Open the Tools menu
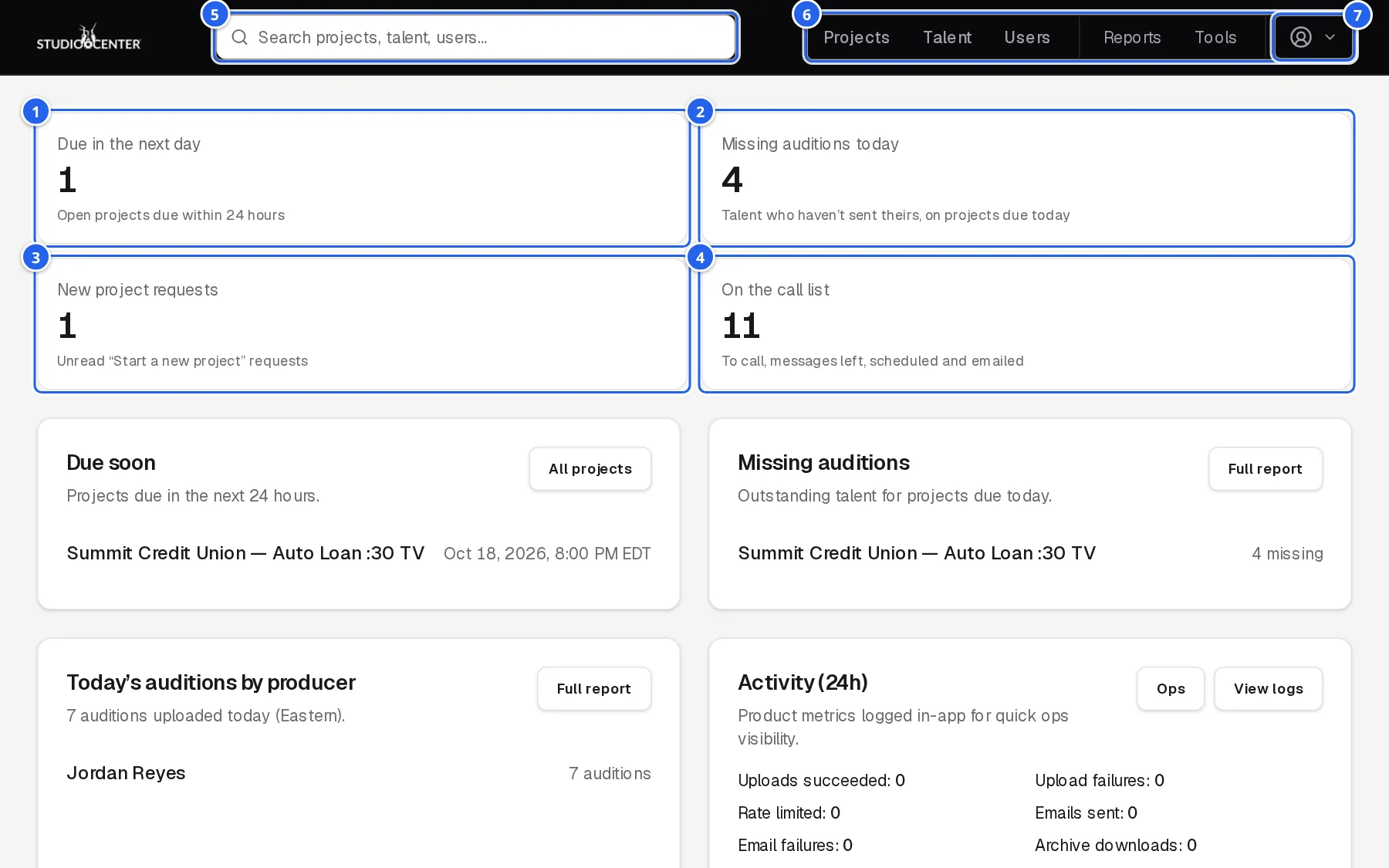 (x=1215, y=37)
